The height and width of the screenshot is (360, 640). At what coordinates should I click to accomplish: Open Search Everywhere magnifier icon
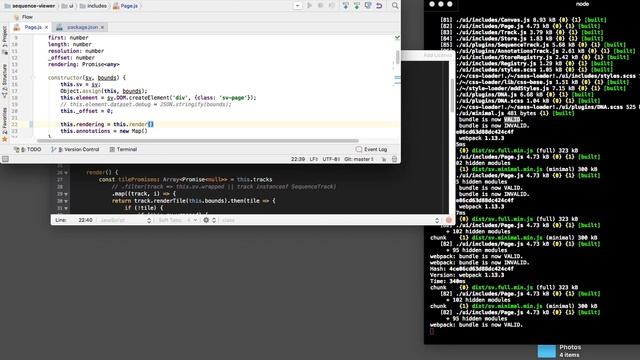pyautogui.click(x=395, y=5)
